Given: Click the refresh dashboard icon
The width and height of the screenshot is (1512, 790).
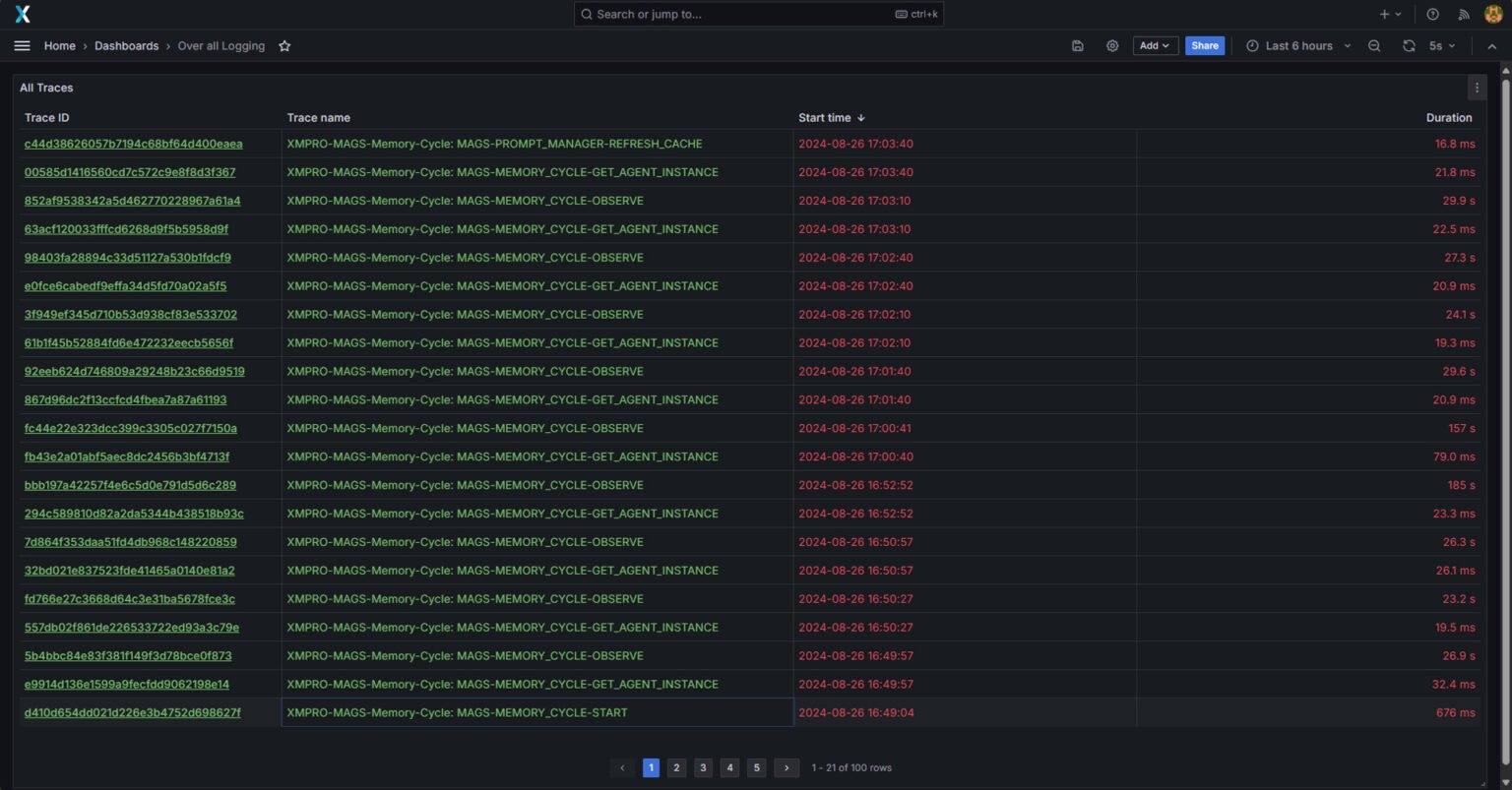Looking at the screenshot, I should pyautogui.click(x=1409, y=46).
